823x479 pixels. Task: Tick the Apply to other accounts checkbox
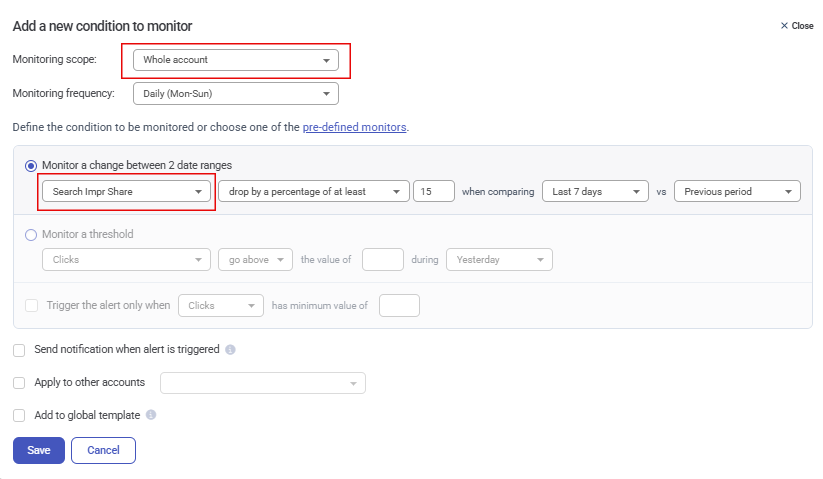point(19,382)
